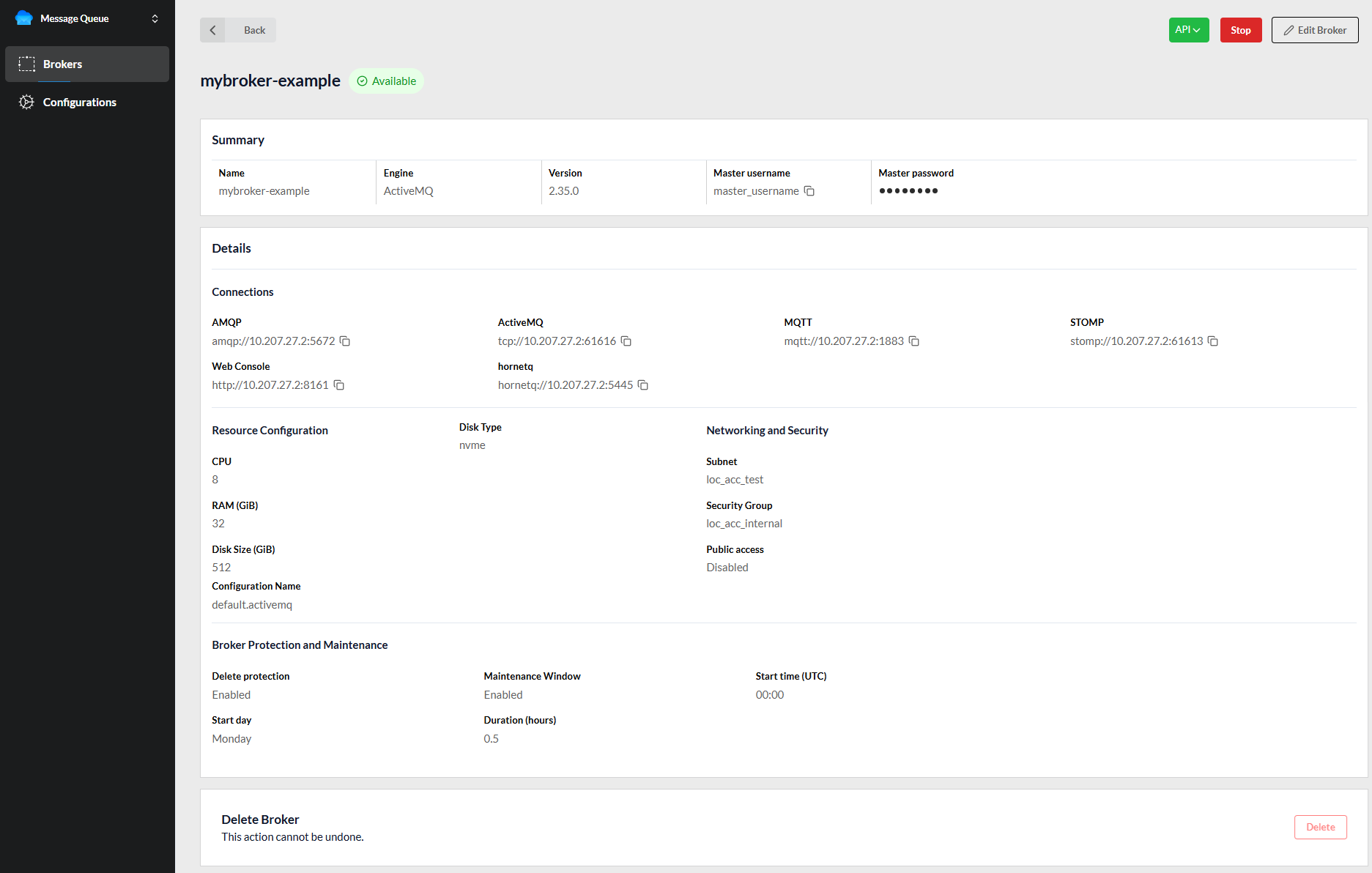1372x873 pixels.
Task: Expand the API dropdown menu
Action: tap(1188, 30)
